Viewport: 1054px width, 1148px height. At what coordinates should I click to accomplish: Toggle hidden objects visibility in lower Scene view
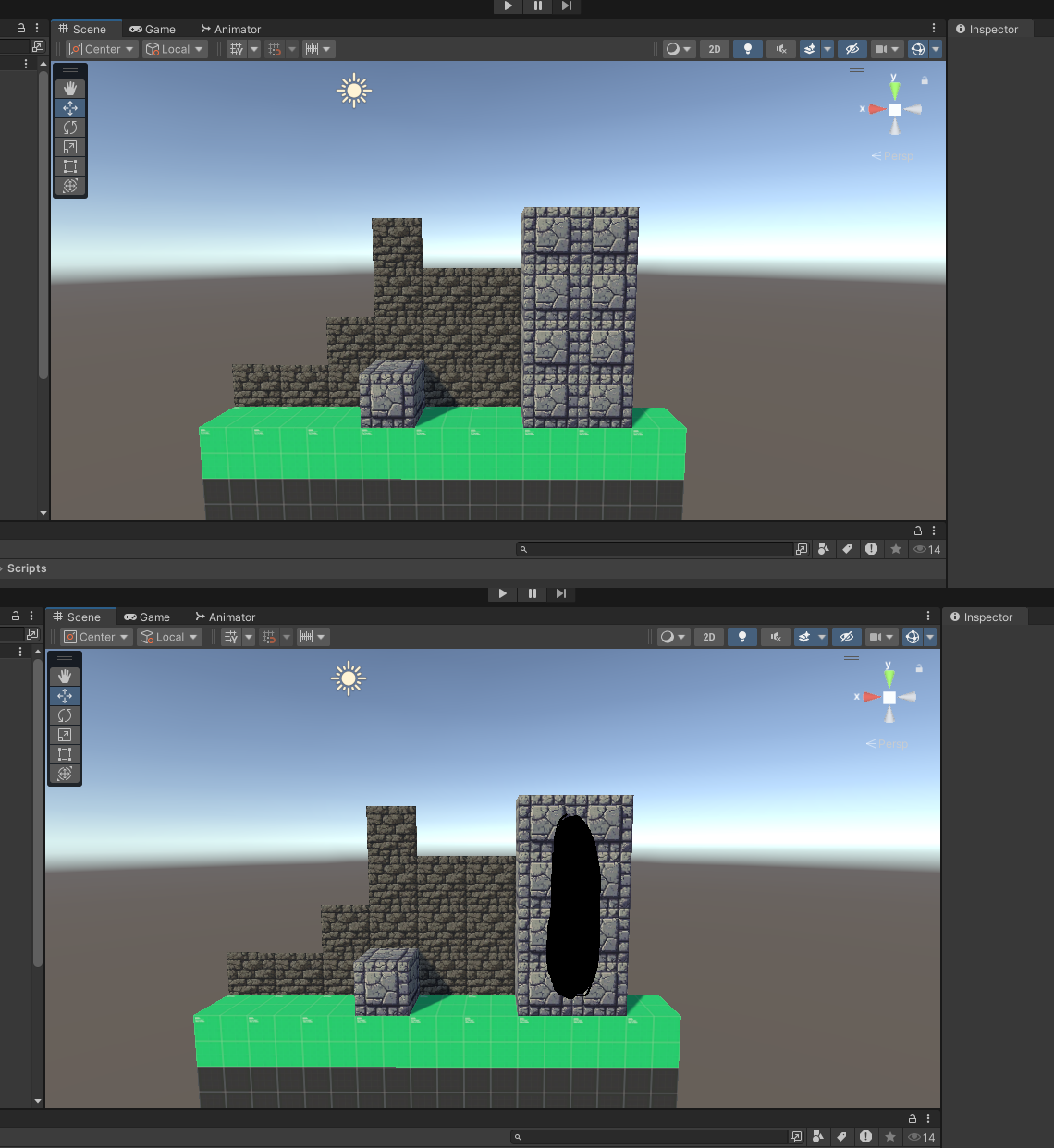click(x=847, y=637)
